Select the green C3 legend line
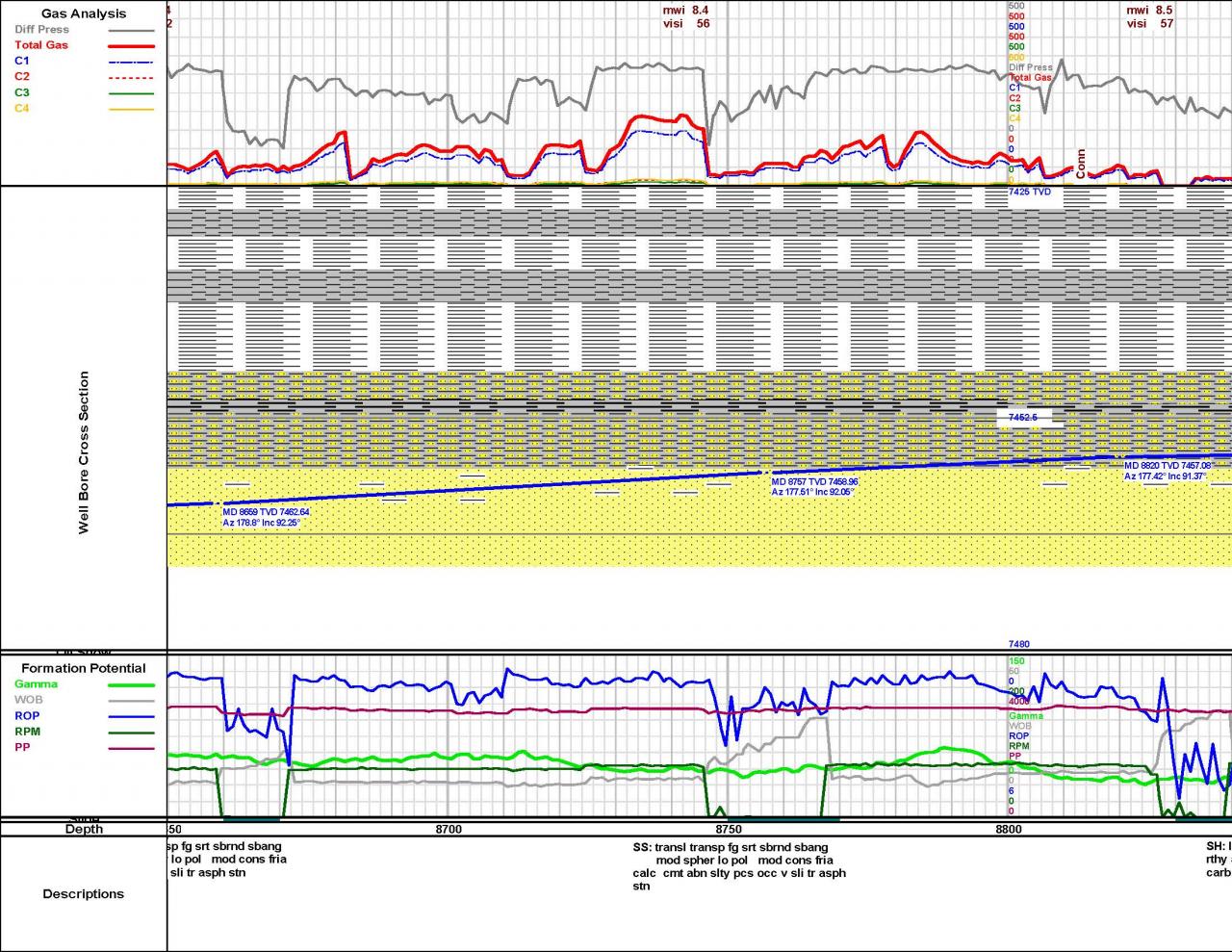Image resolution: width=1232 pixels, height=952 pixels. [130, 92]
